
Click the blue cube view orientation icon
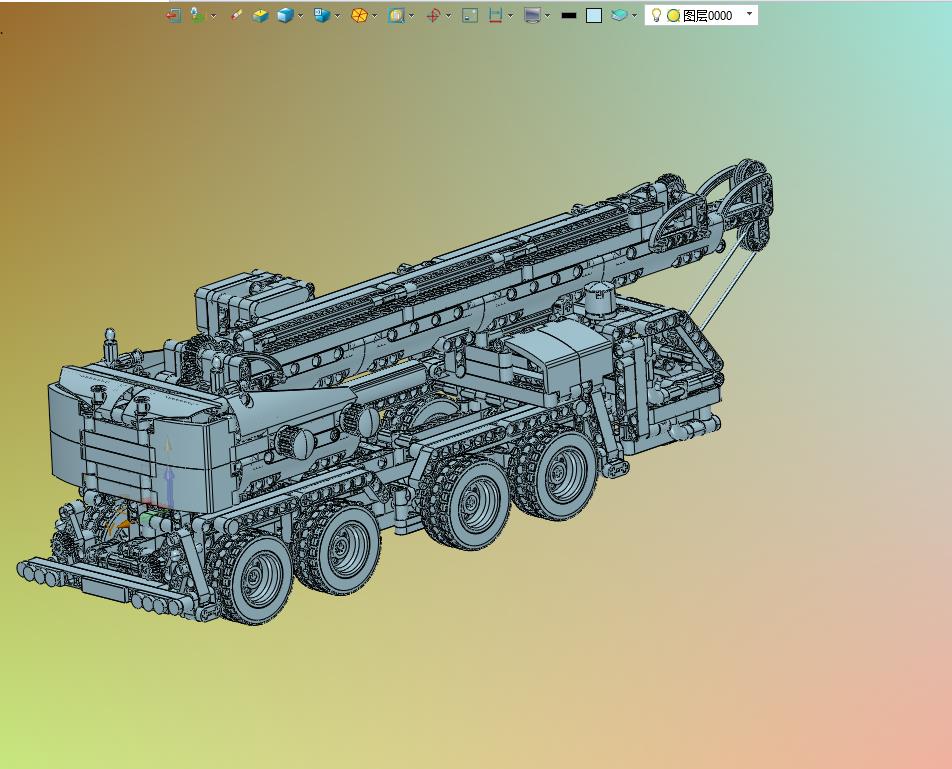click(322, 16)
